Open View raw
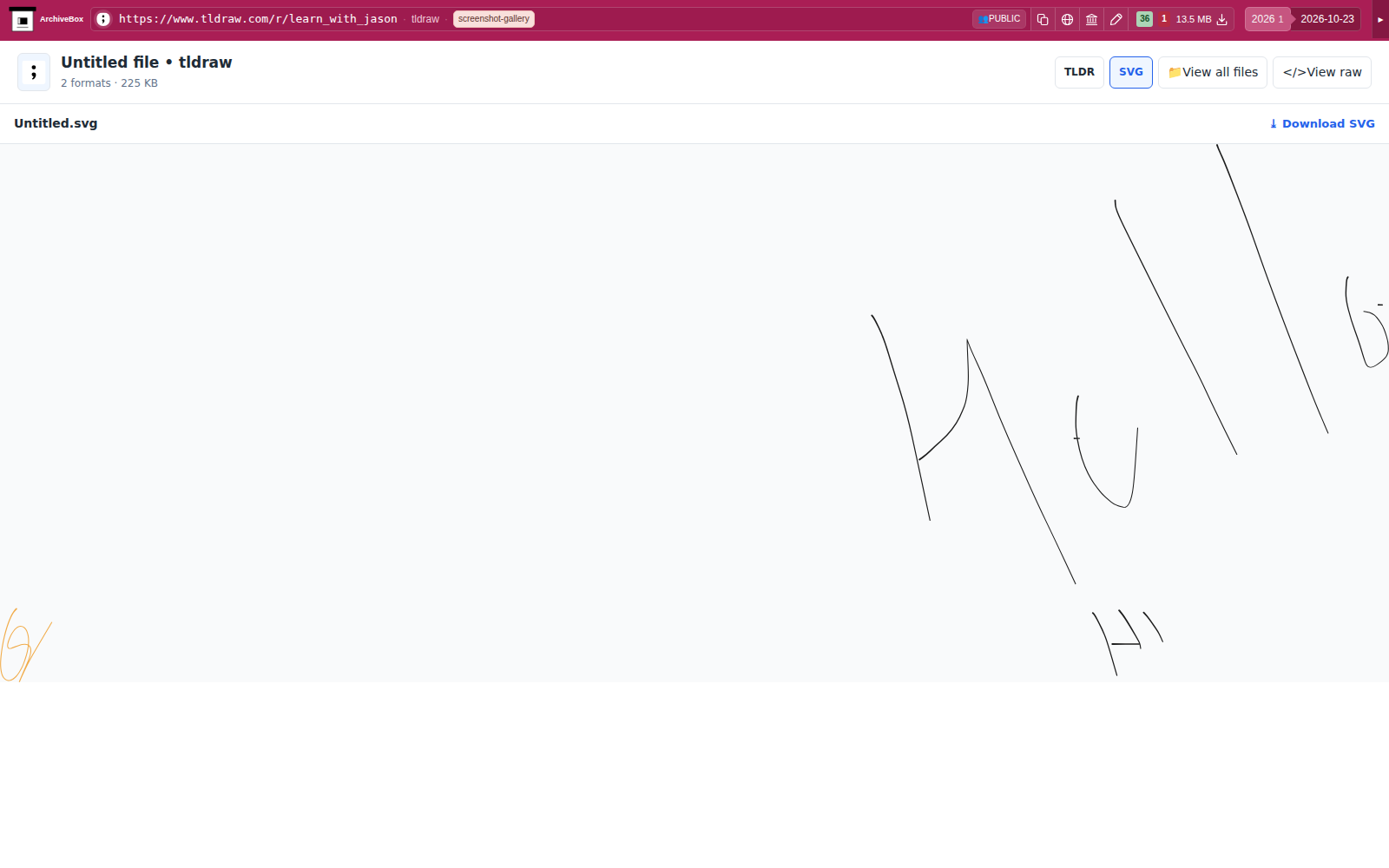 (1322, 72)
